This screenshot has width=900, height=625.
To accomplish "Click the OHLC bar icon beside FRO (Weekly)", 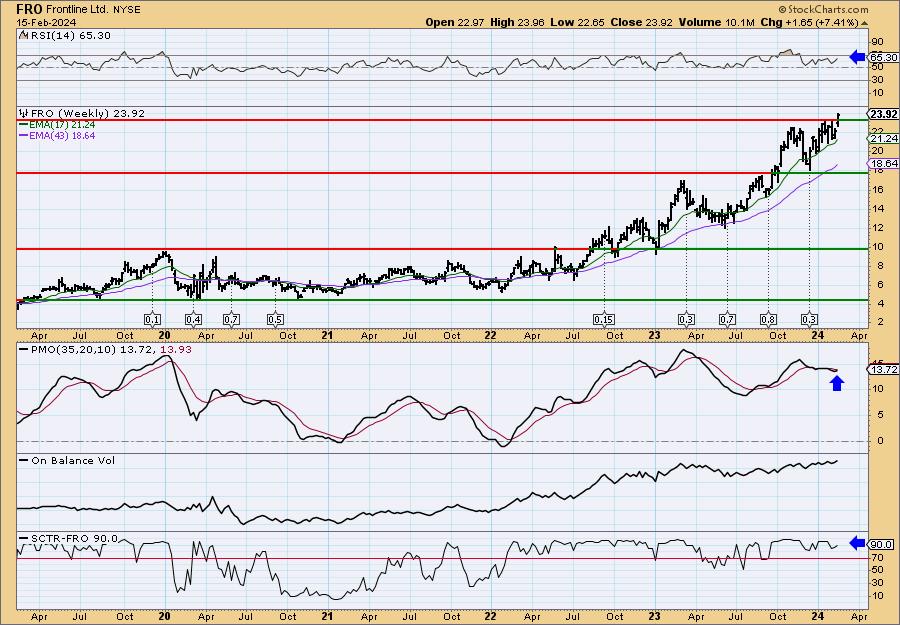I will (x=23, y=114).
